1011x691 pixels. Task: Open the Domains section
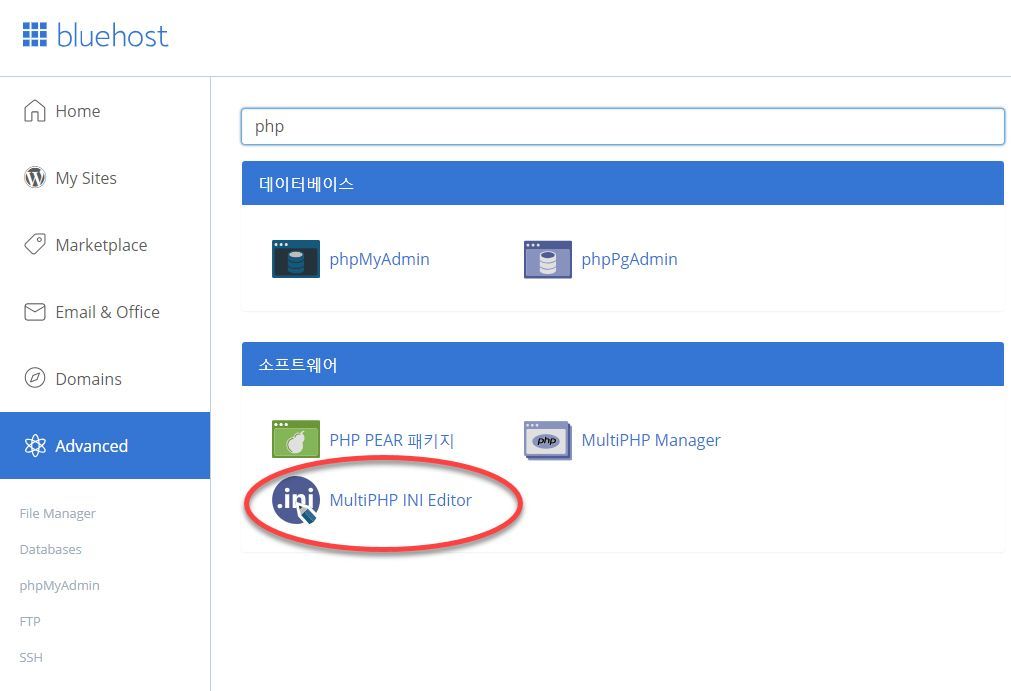pyautogui.click(x=88, y=378)
